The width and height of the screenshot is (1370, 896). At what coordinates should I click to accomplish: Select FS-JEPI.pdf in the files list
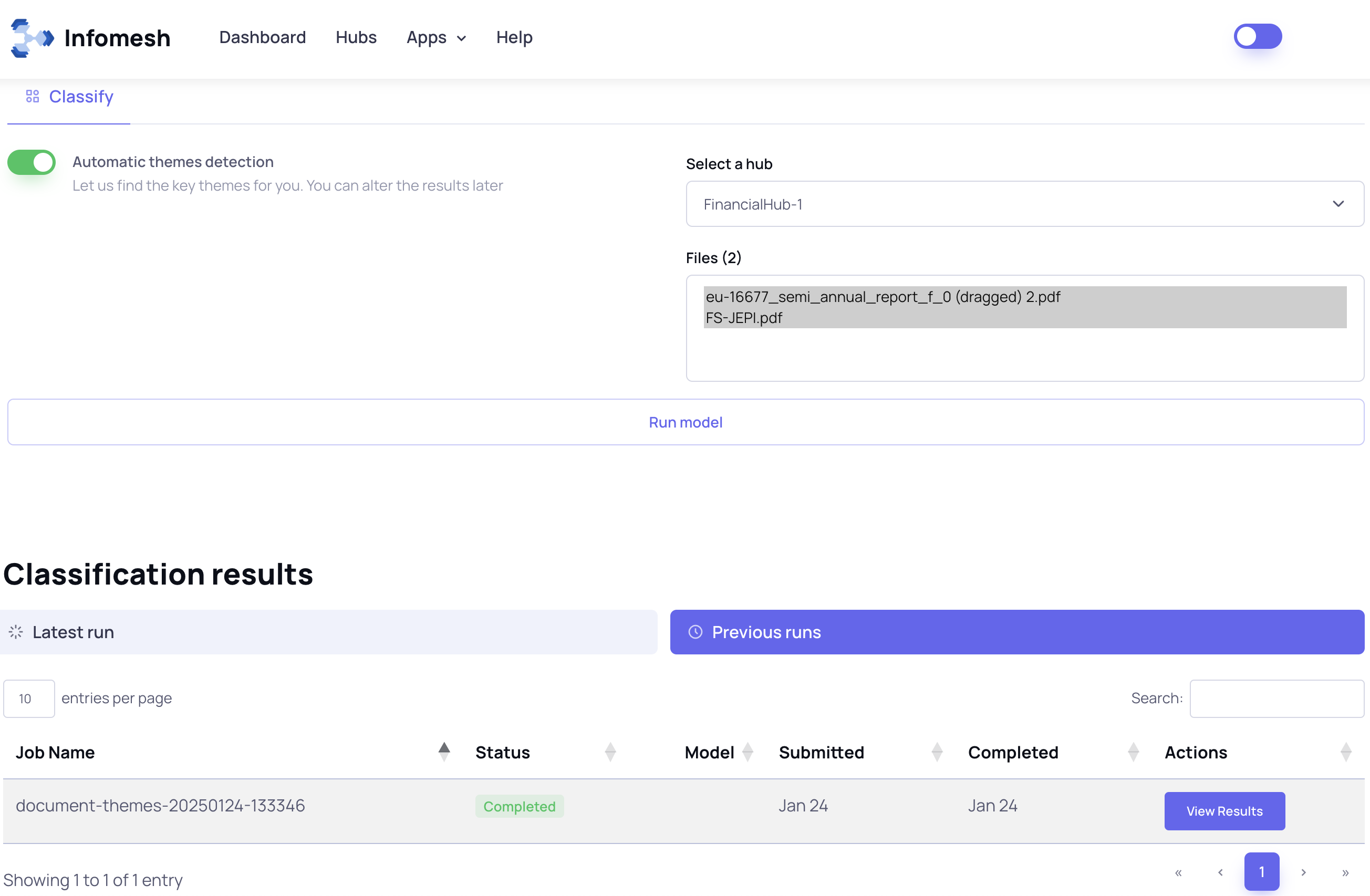[x=744, y=318]
